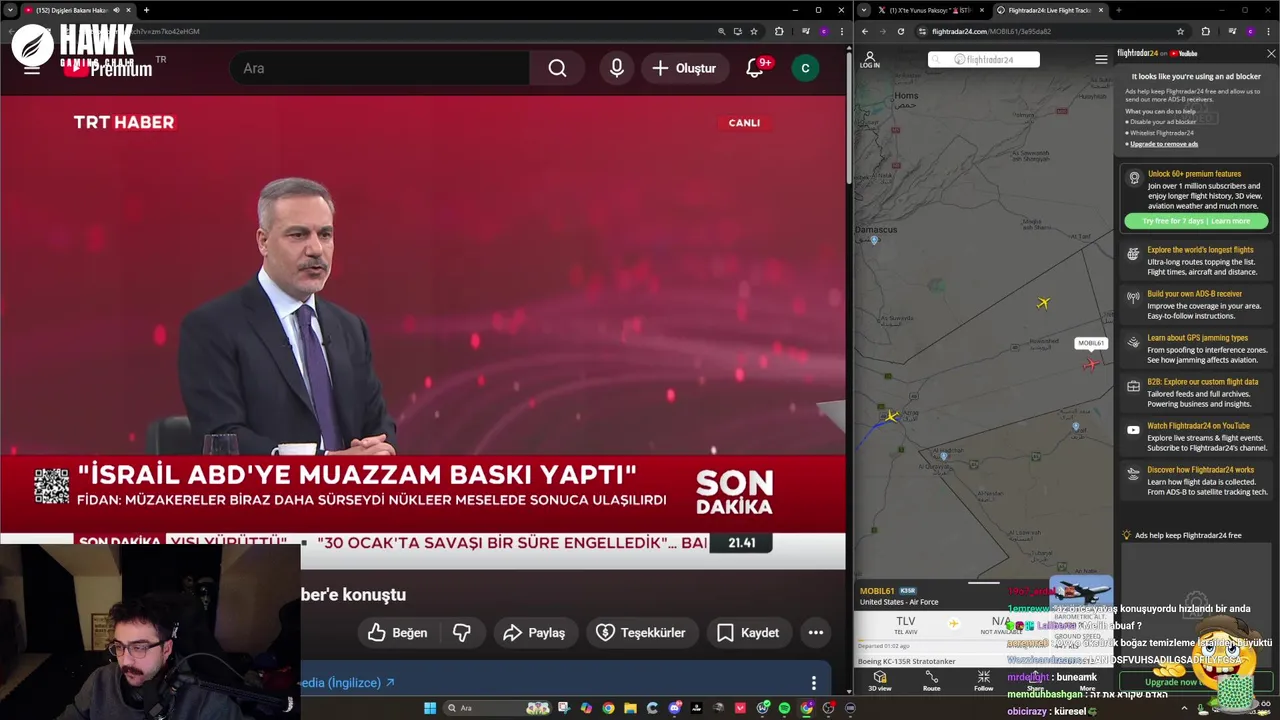The image size is (1280, 720).
Task: Click the Flightradar24 LOG IN icon
Action: tap(870, 60)
